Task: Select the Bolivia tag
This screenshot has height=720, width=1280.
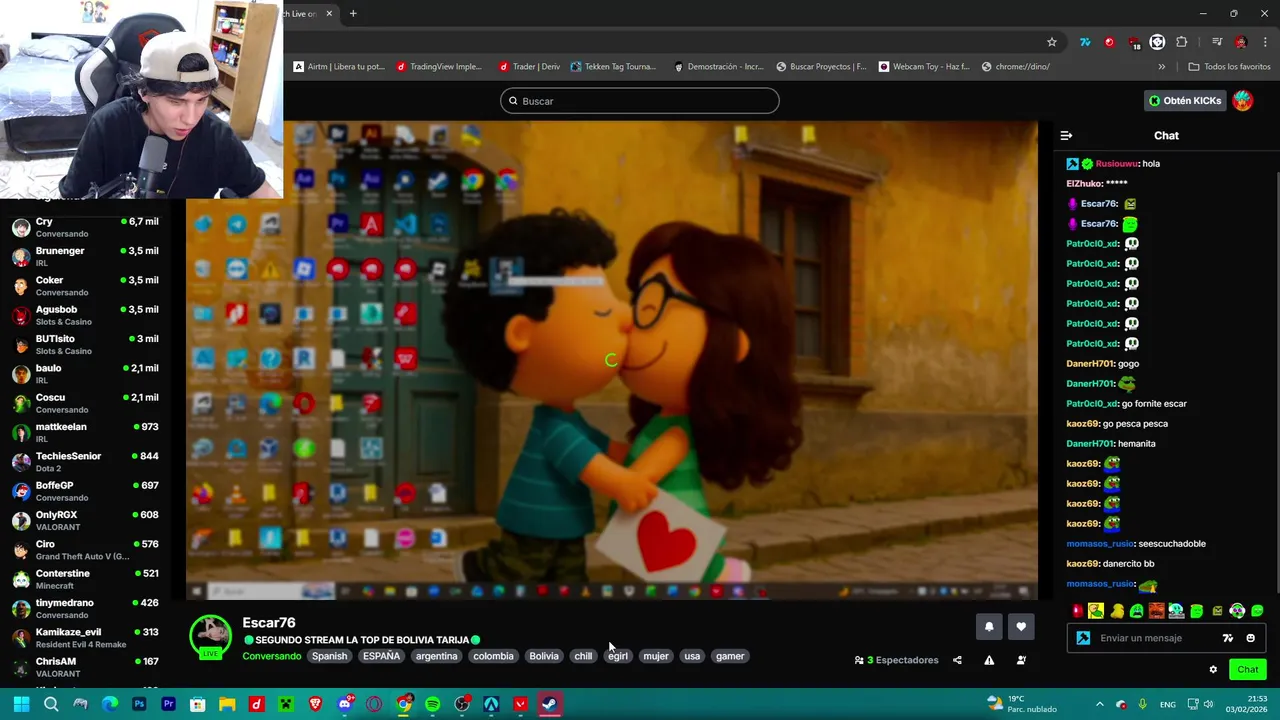Action: pos(544,656)
